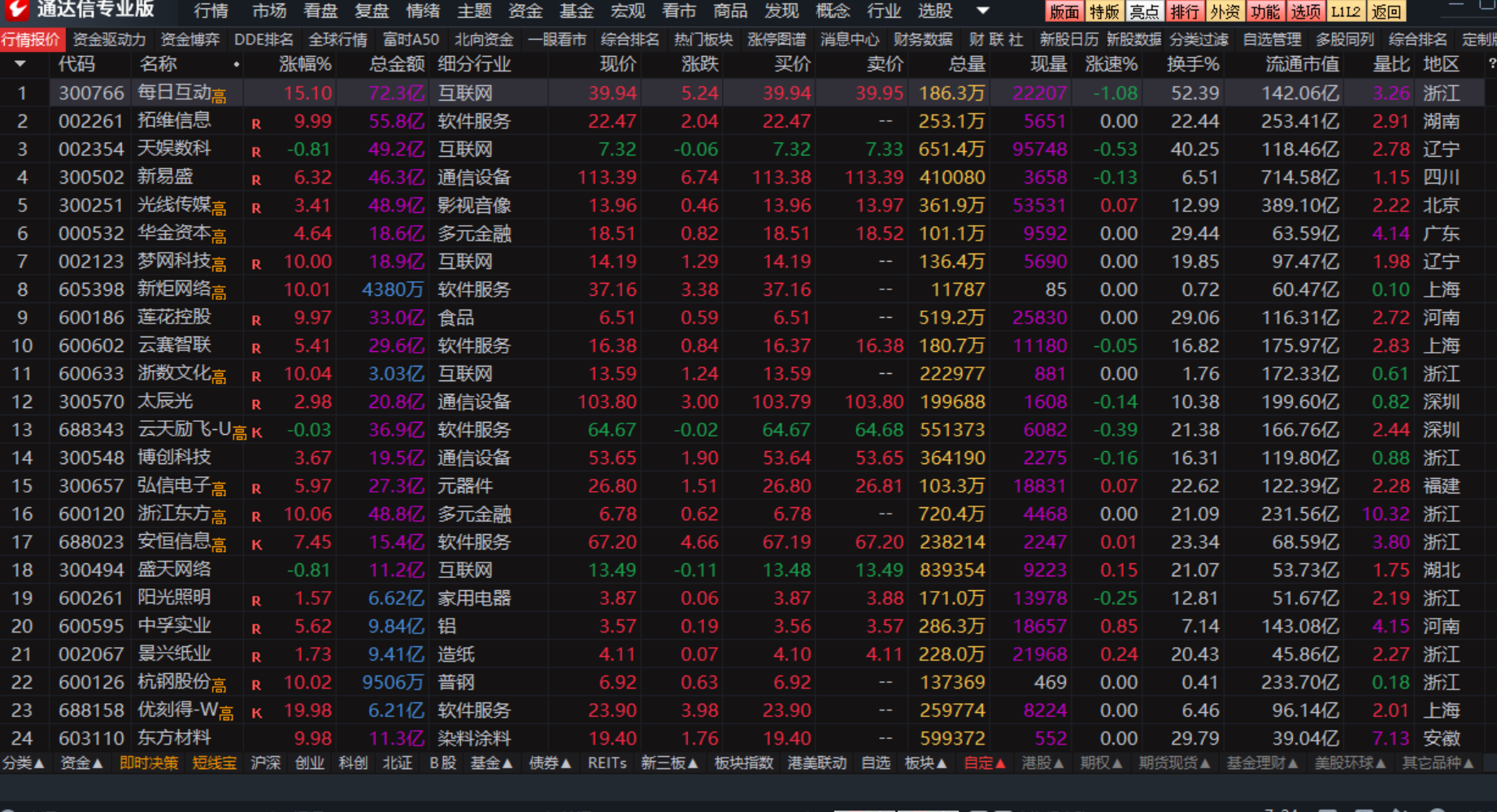
Task: Click the L1L2 button
Action: coord(1345,11)
